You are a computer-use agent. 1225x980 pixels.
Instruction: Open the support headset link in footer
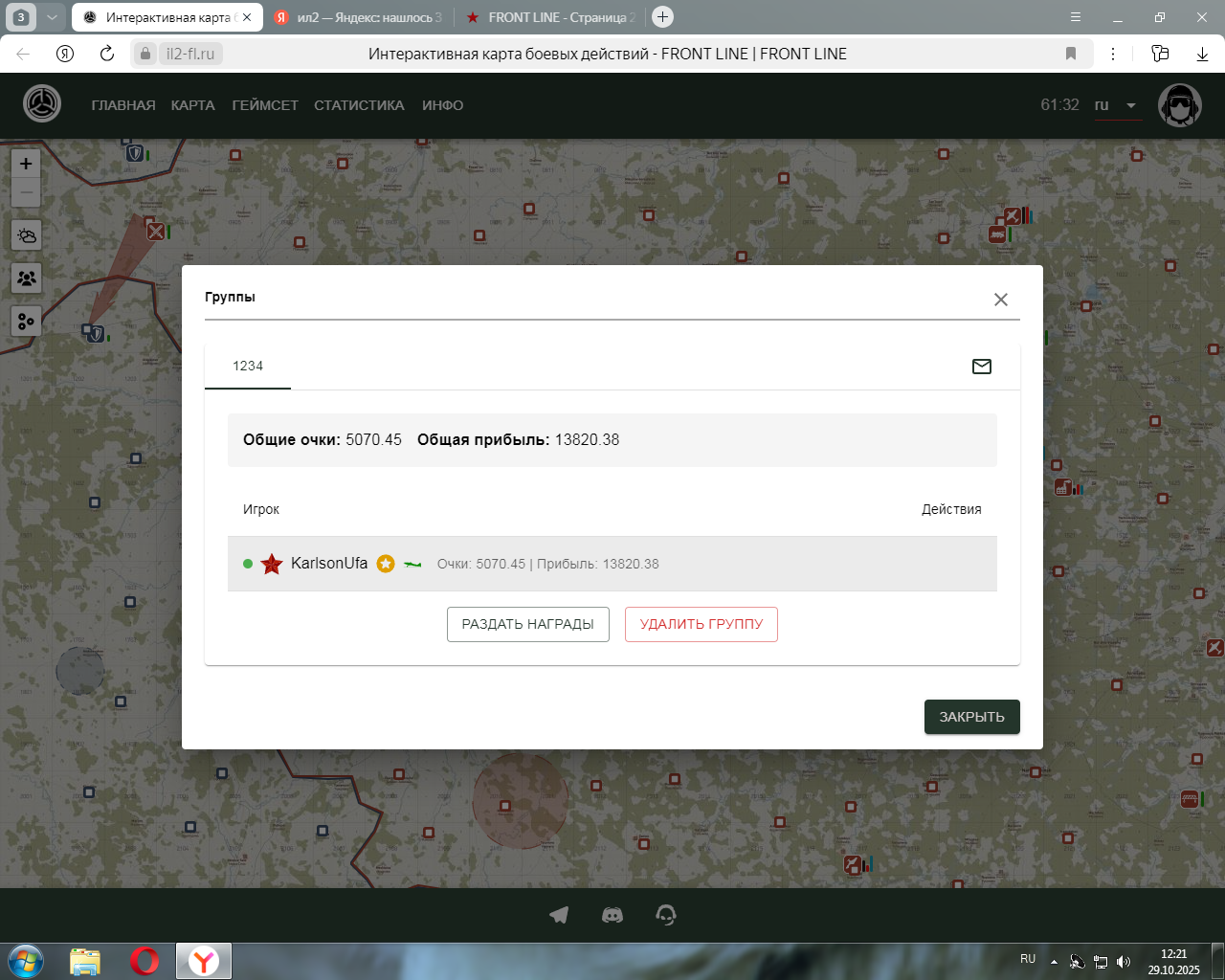click(666, 915)
